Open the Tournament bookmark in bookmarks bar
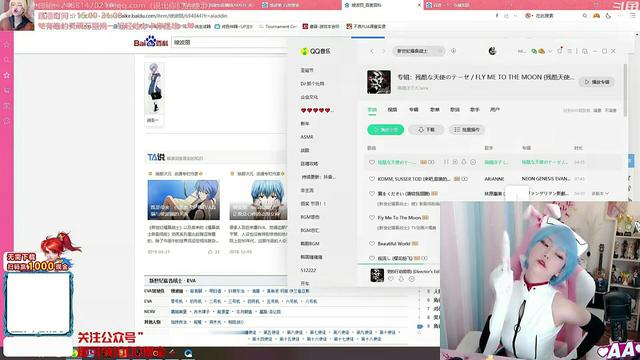 [x=278, y=26]
